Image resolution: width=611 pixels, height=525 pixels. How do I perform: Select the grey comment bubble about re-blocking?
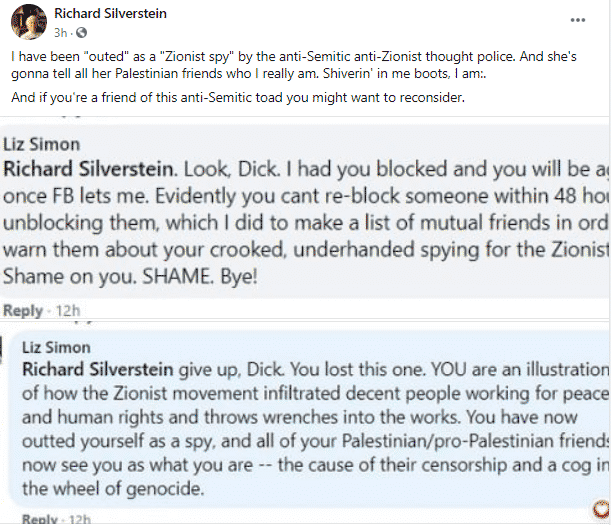click(x=306, y=212)
